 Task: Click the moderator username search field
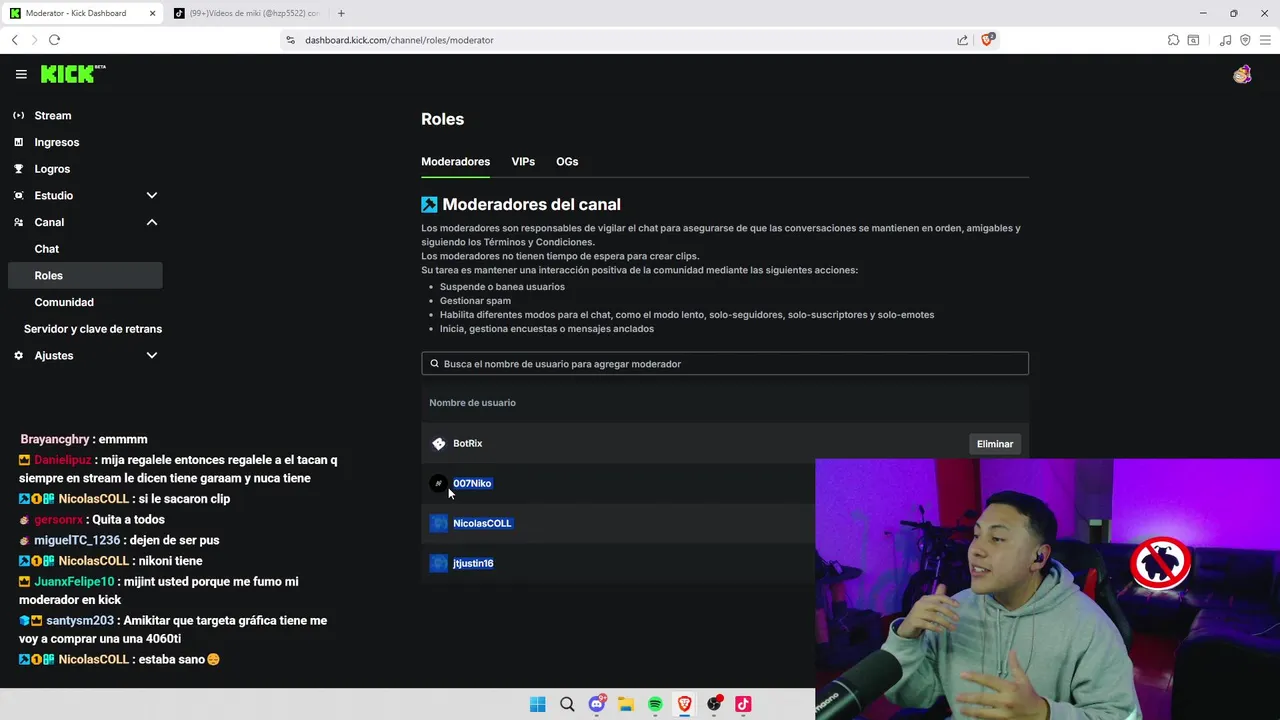(x=725, y=364)
